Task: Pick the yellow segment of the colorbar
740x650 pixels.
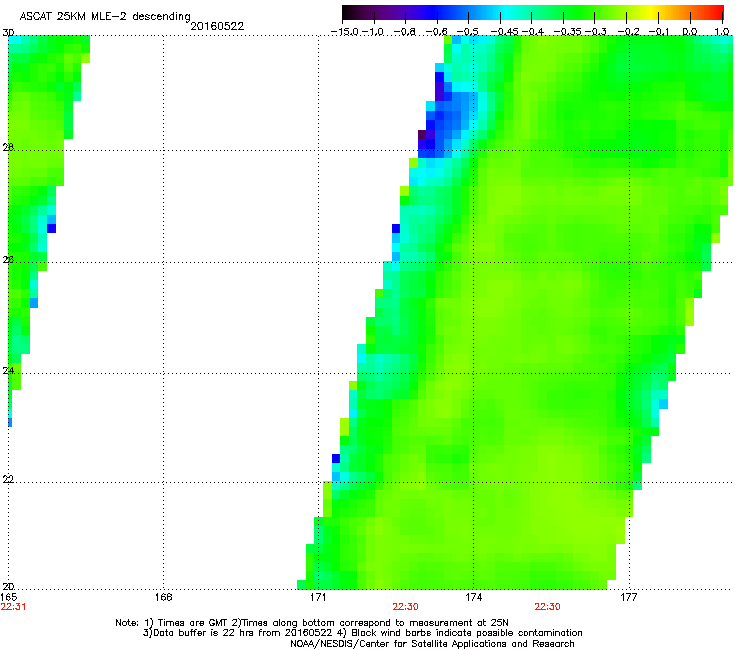Action: pos(652,12)
